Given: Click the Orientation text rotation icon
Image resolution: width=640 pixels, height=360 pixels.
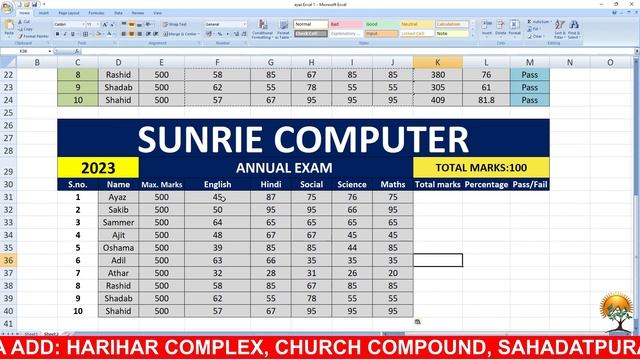Looking at the screenshot, I should coord(148,24).
